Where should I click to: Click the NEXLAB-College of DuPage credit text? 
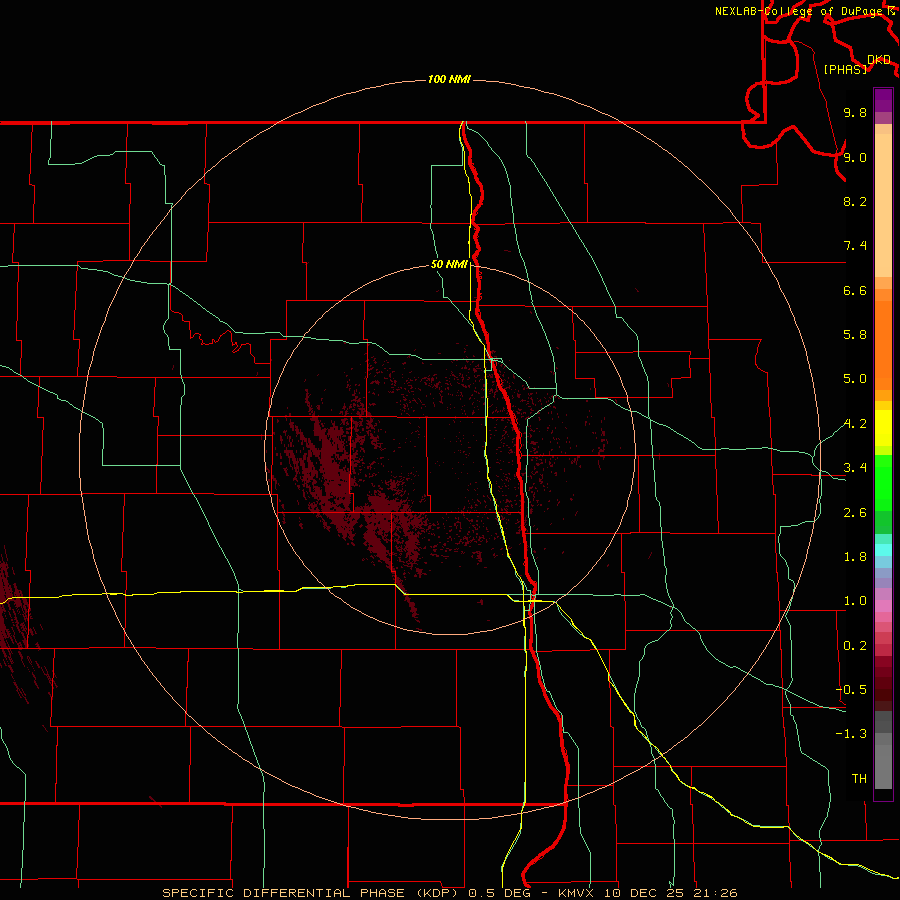coord(800,11)
